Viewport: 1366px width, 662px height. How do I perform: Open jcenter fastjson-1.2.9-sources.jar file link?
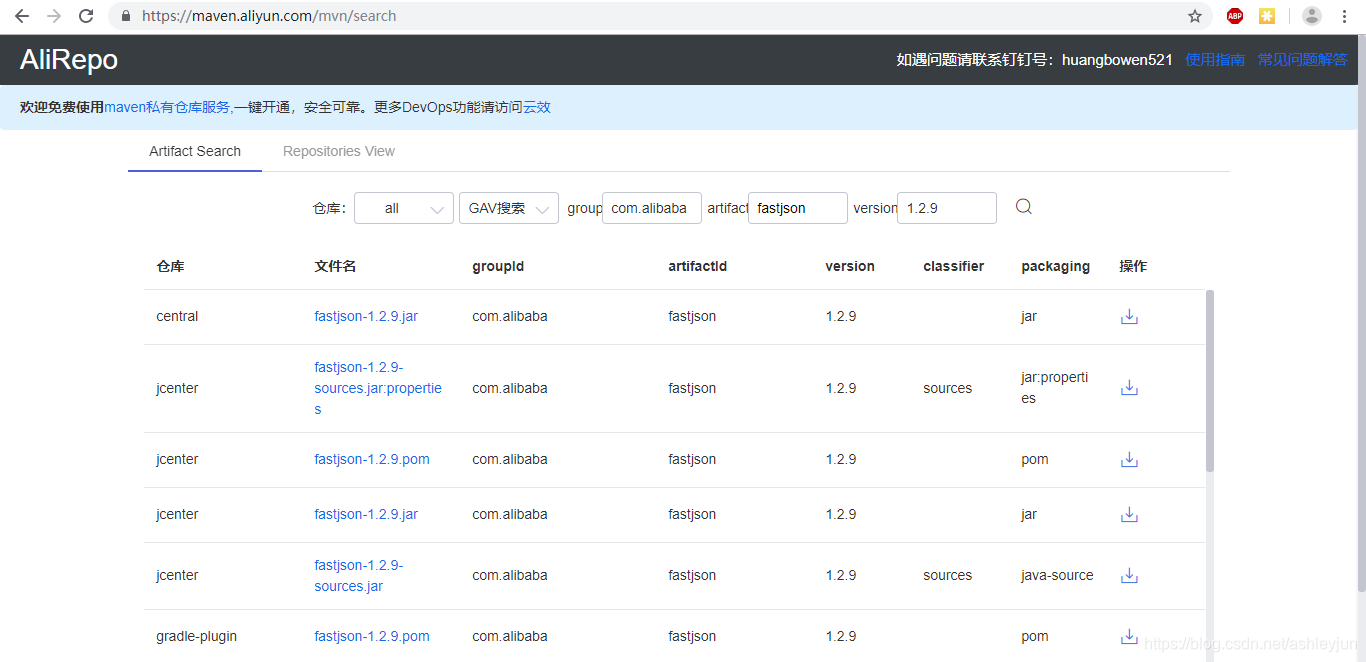(x=359, y=576)
